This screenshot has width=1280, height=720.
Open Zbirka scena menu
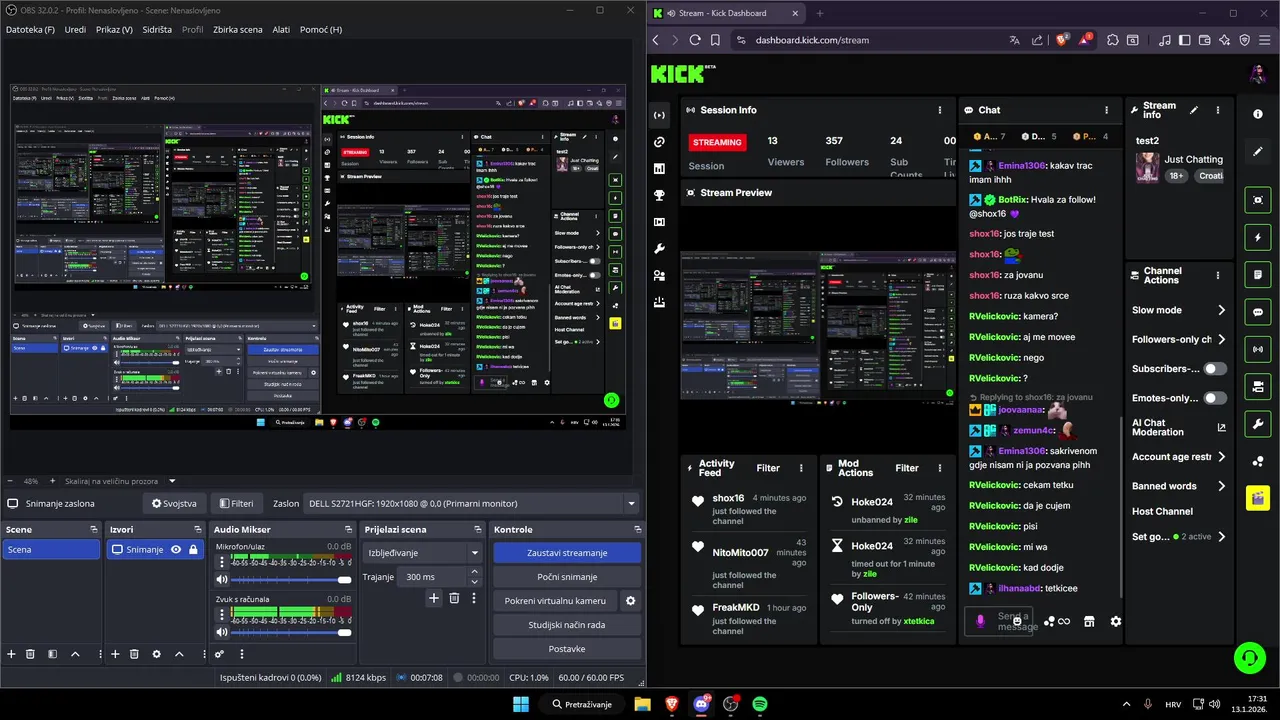point(238,30)
